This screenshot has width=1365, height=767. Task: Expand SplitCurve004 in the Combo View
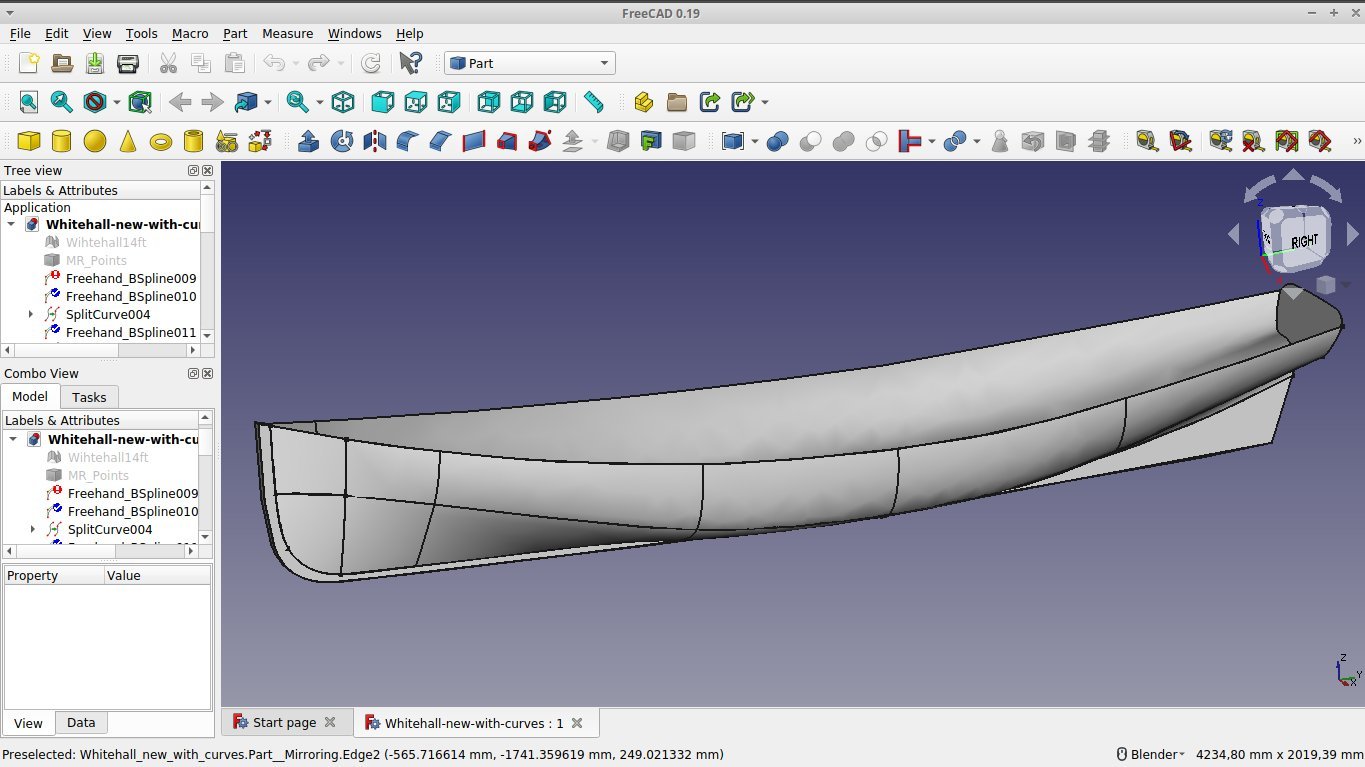33,529
